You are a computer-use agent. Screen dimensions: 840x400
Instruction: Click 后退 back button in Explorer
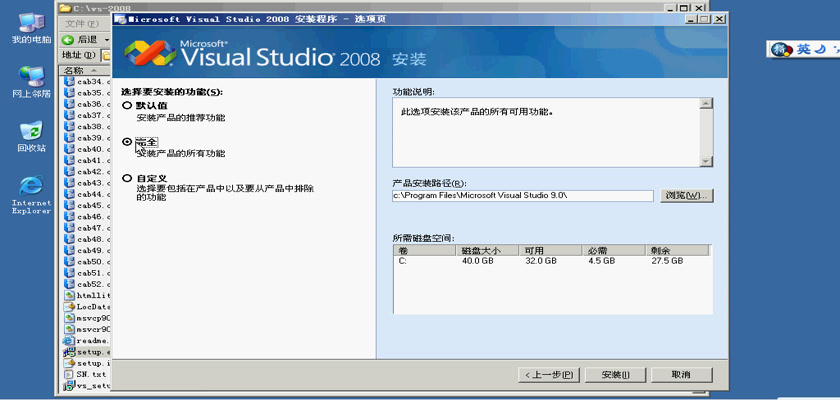[x=79, y=39]
